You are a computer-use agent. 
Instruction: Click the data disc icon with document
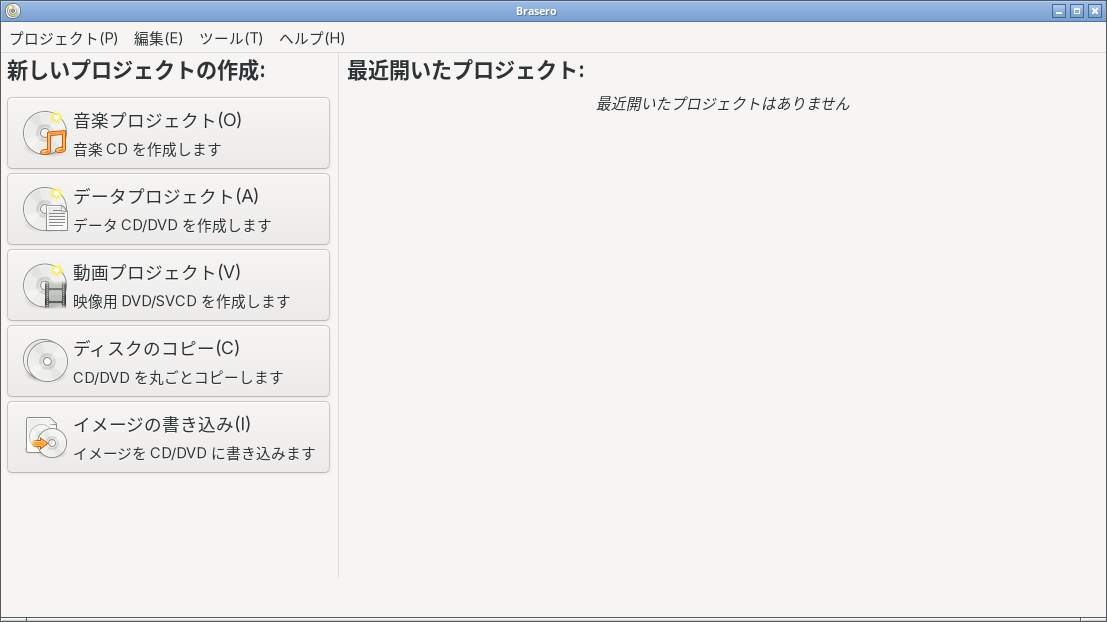[x=45, y=209]
